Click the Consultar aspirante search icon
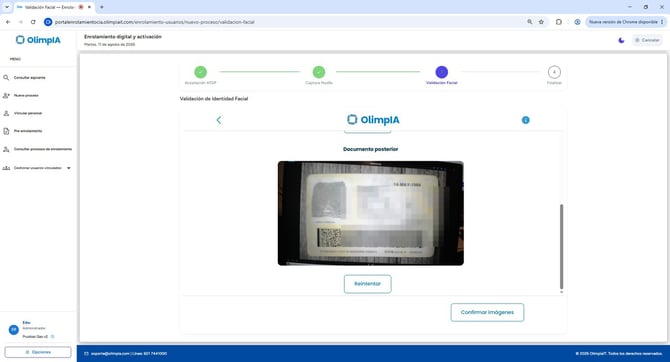This screenshot has width=670, height=362. pyautogui.click(x=6, y=78)
